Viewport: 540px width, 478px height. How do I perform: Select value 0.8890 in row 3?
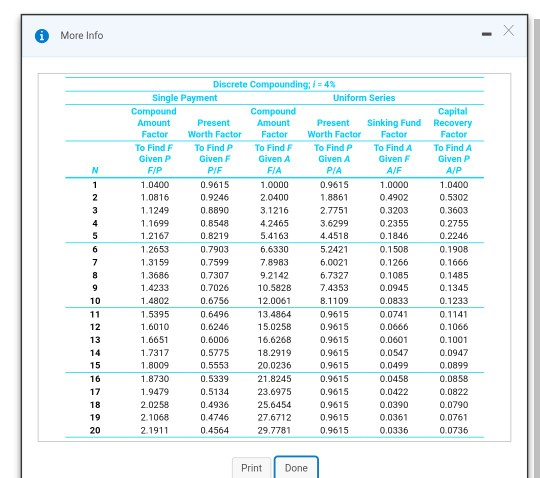[215, 210]
